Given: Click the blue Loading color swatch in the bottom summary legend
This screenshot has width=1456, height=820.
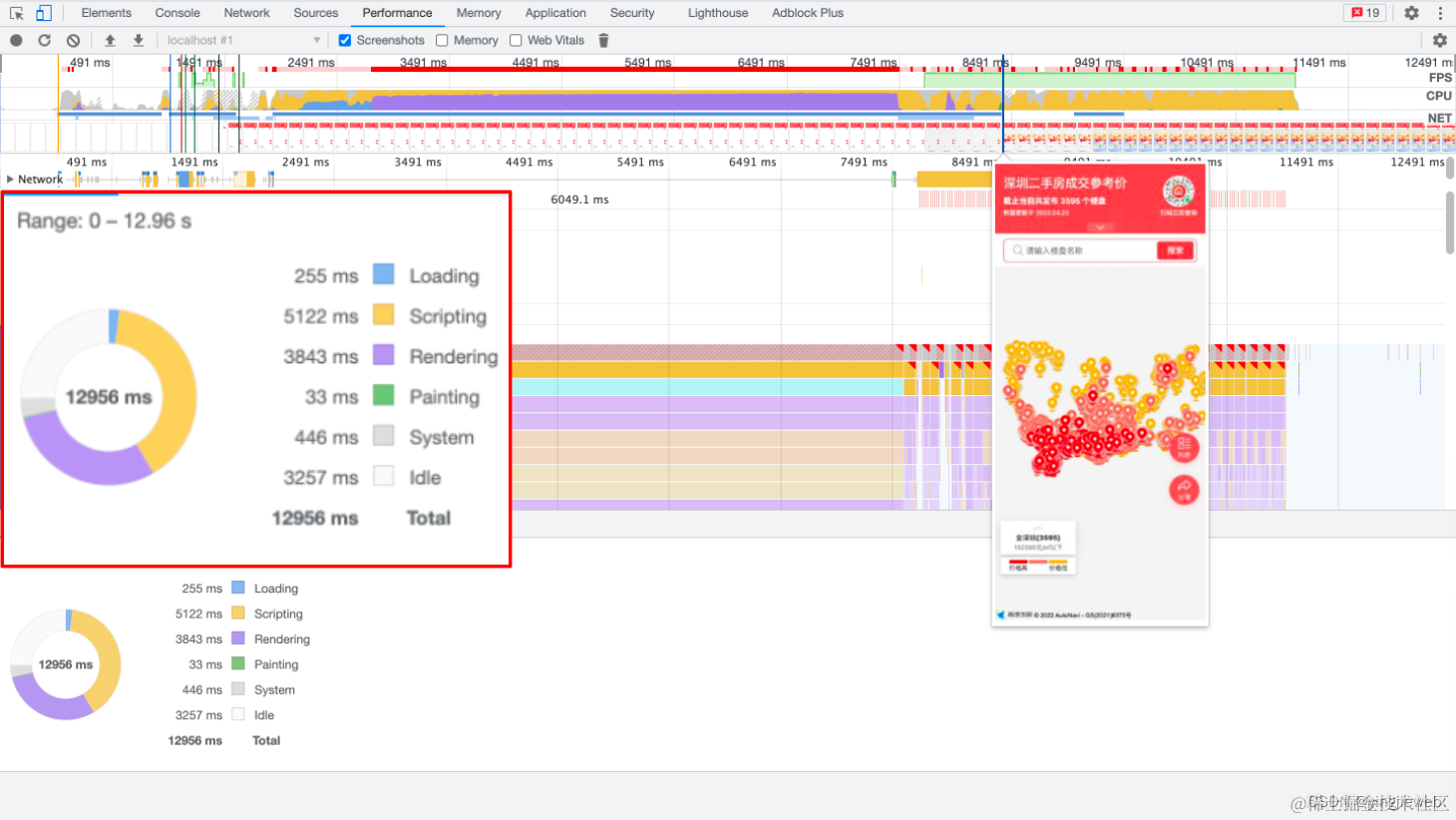Looking at the screenshot, I should (x=238, y=588).
